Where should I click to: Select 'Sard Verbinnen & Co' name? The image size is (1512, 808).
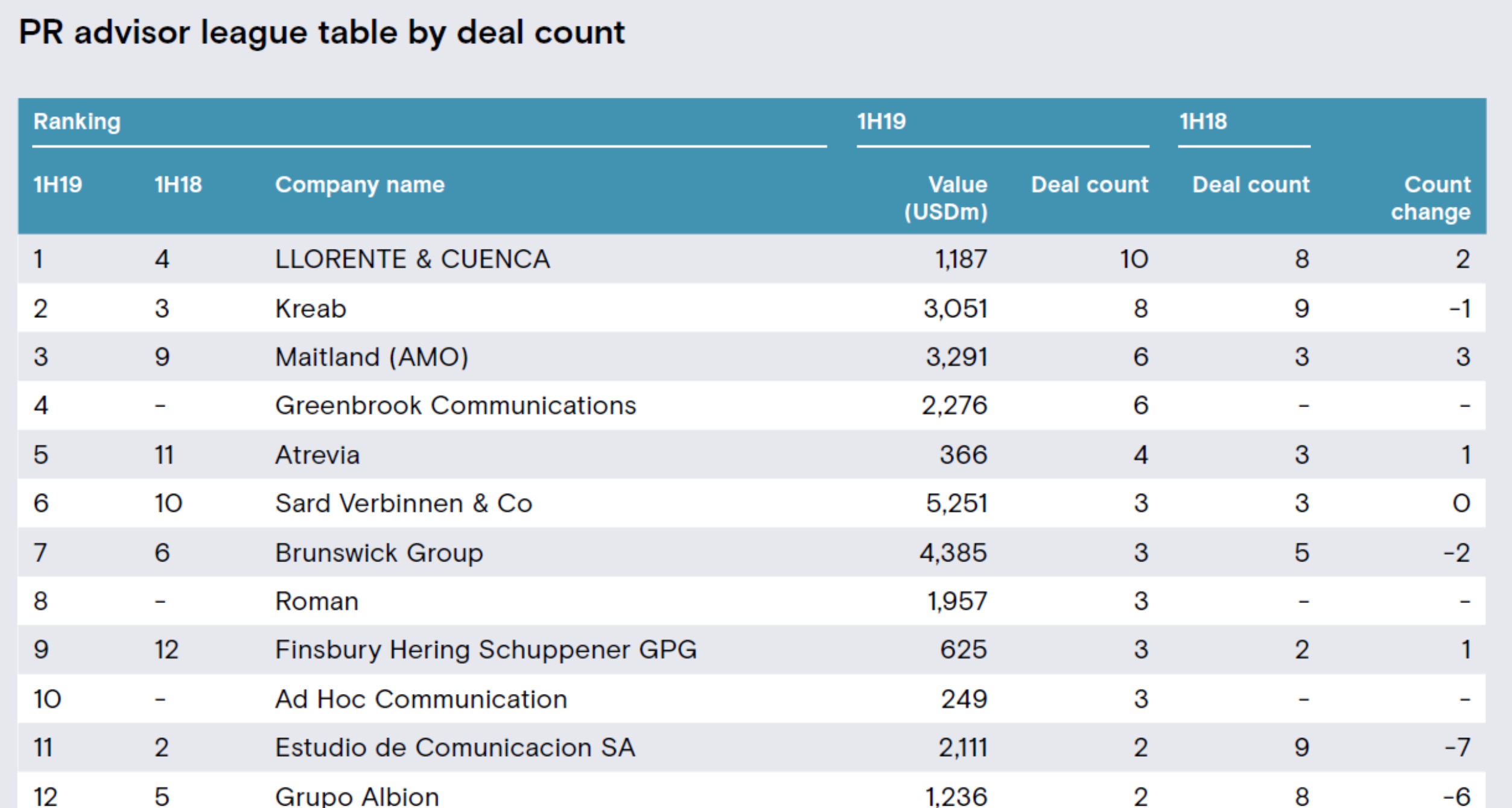[404, 503]
